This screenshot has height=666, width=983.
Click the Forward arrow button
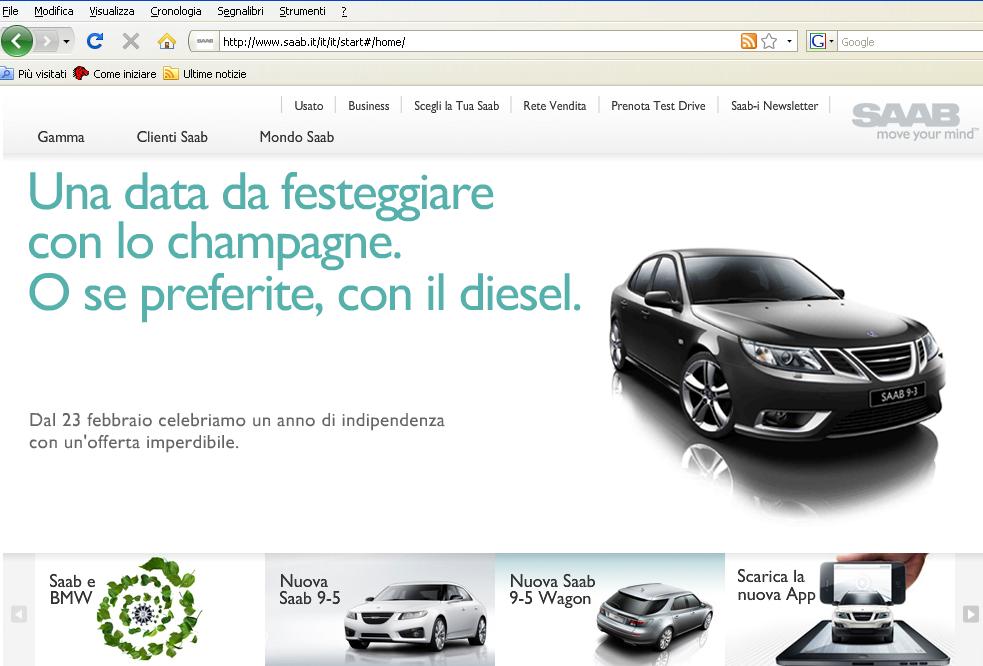46,41
